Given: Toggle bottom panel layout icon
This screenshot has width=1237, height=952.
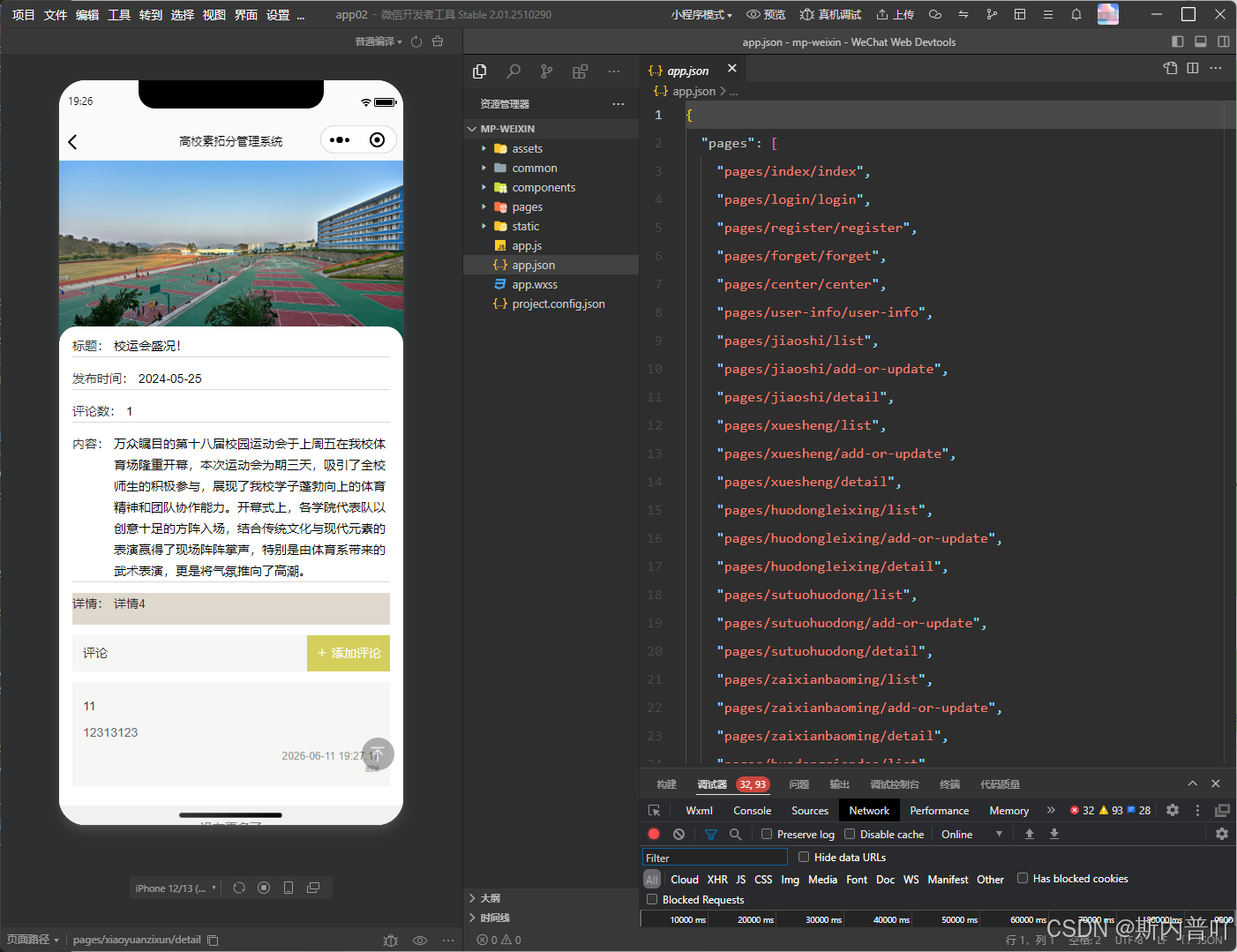Looking at the screenshot, I should coord(1201,41).
